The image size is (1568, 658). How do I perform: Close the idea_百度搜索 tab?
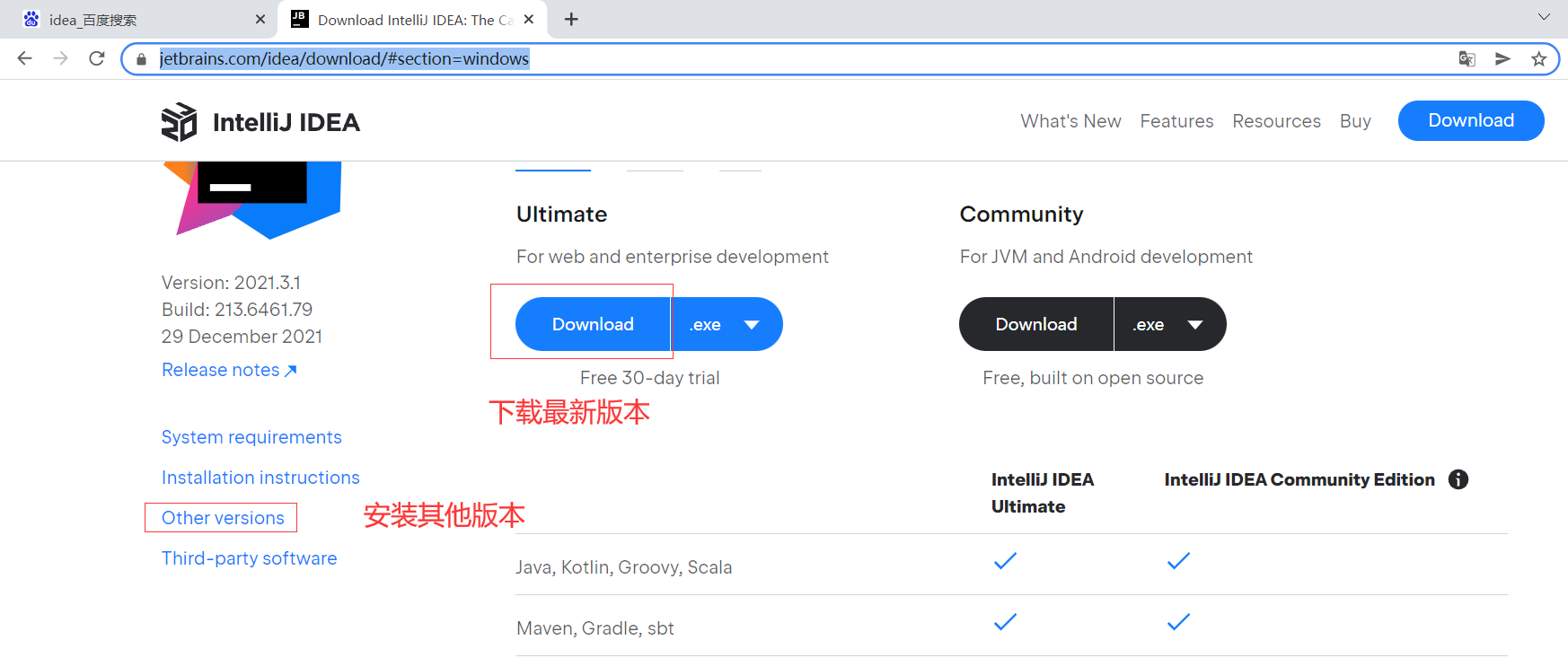click(x=260, y=19)
